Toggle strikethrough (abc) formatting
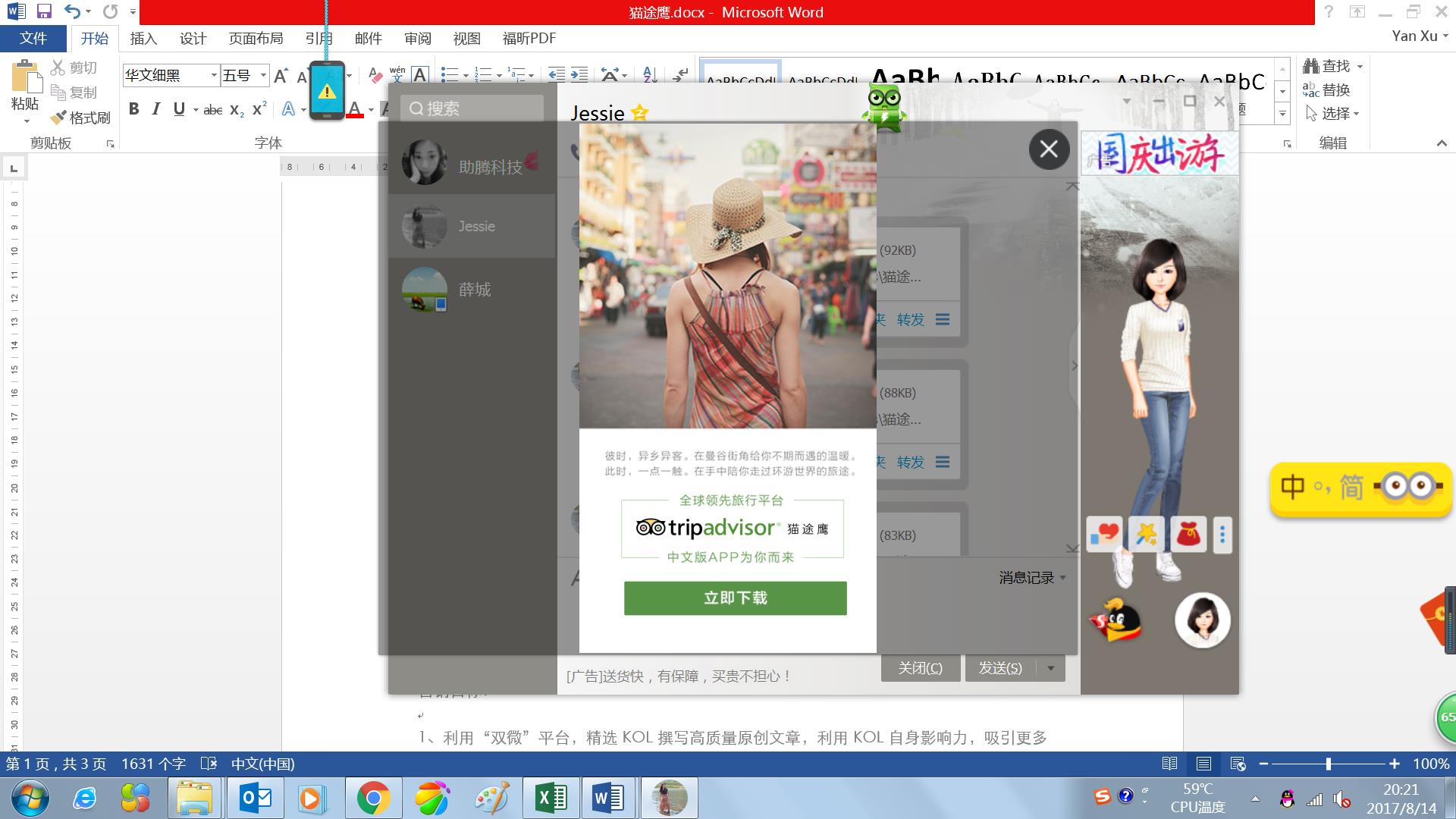 [213, 110]
